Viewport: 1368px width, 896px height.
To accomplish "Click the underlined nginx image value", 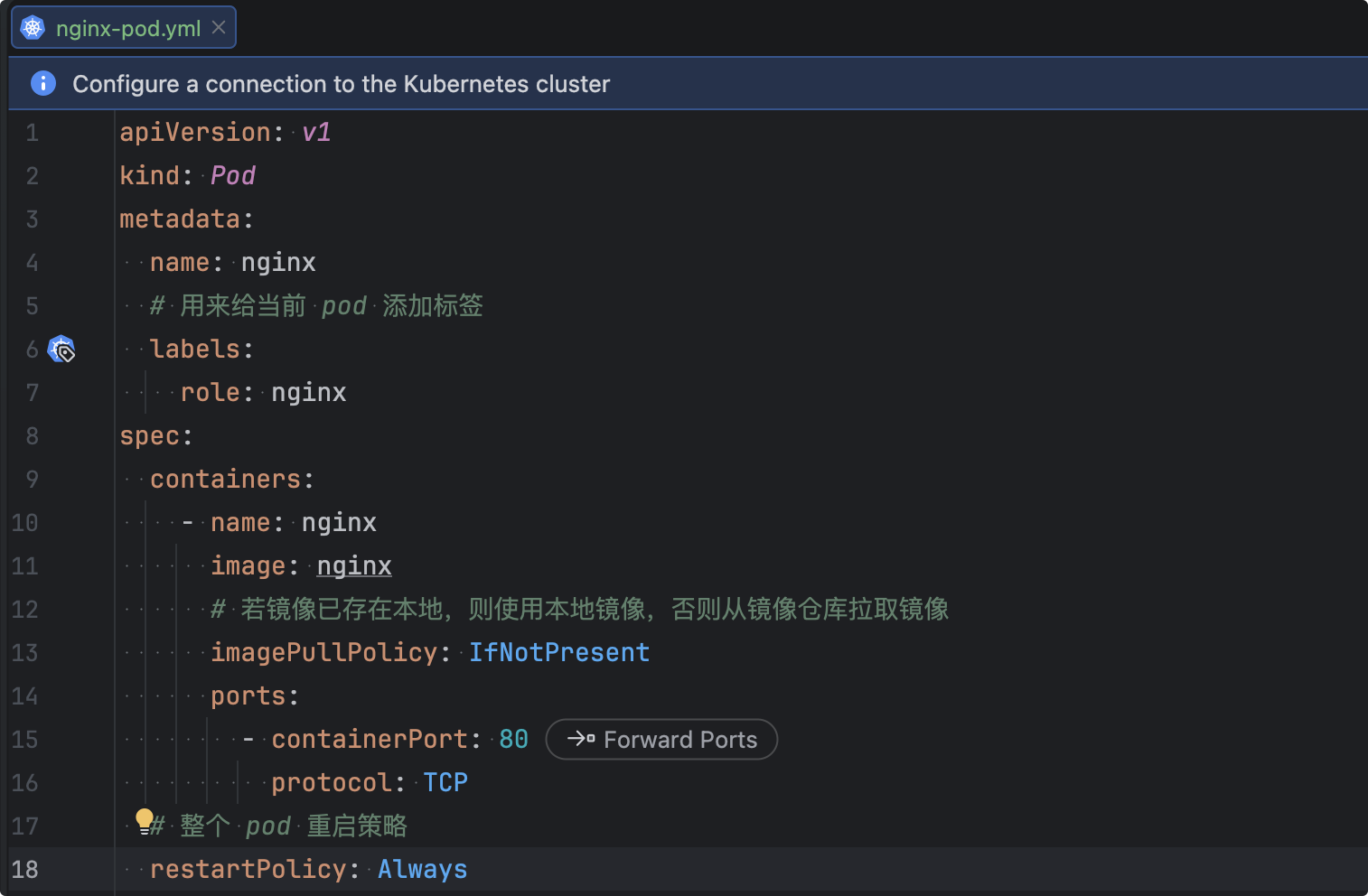I will [354, 565].
